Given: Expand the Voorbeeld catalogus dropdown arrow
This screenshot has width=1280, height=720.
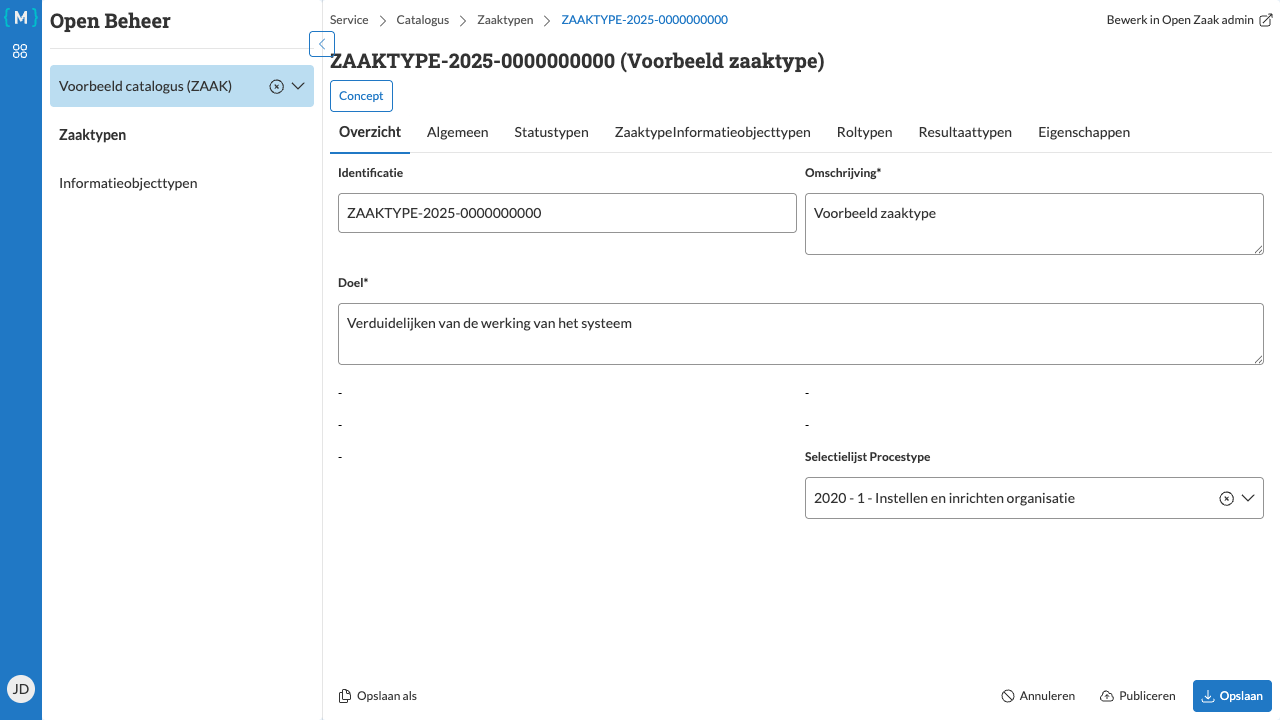Looking at the screenshot, I should 298,86.
